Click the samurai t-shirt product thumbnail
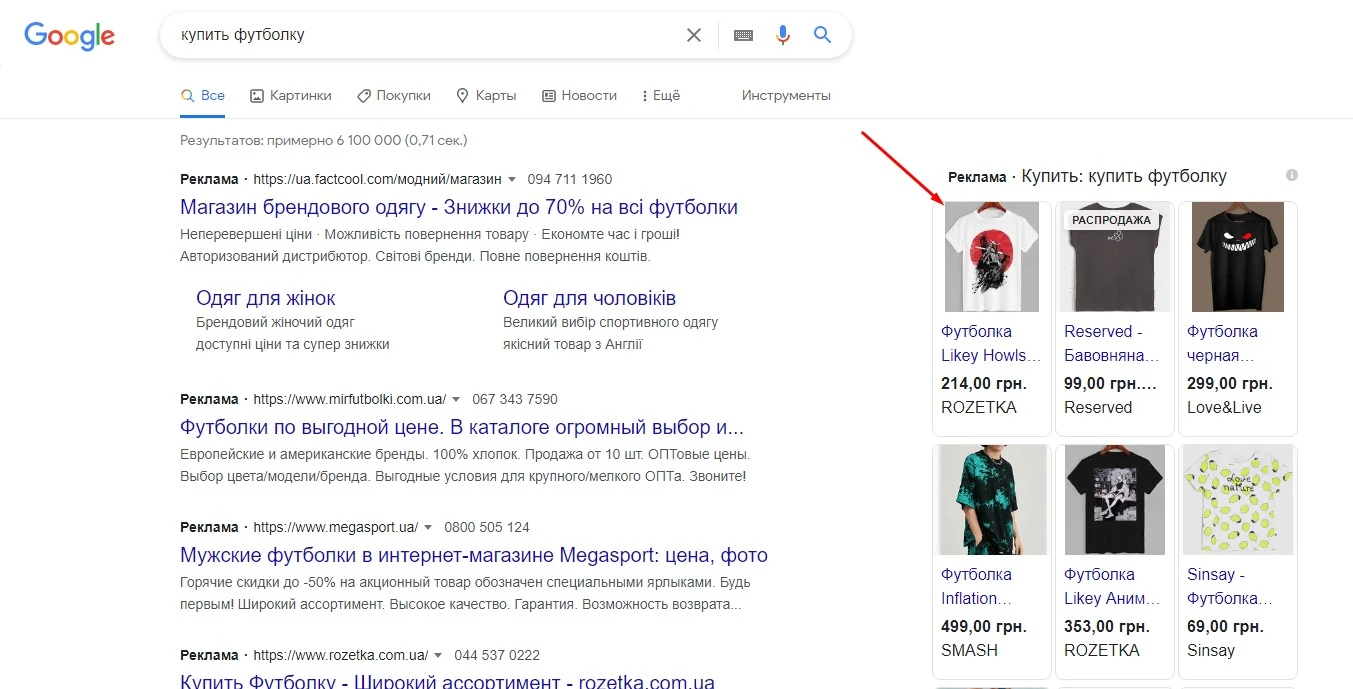Screen dimensions: 1353x689 (x=991, y=256)
